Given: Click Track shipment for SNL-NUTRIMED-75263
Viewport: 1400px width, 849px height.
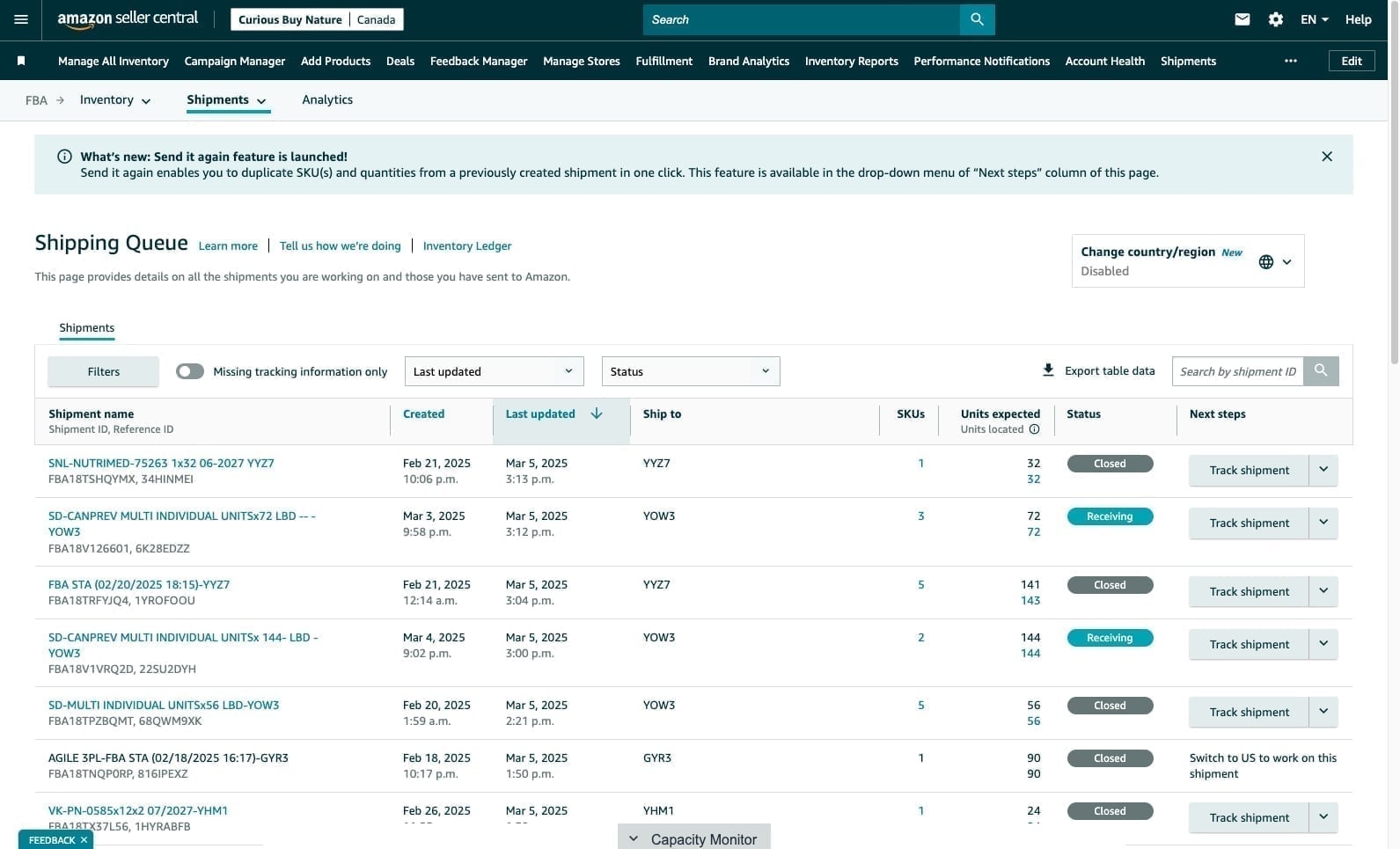Looking at the screenshot, I should 1249,470.
